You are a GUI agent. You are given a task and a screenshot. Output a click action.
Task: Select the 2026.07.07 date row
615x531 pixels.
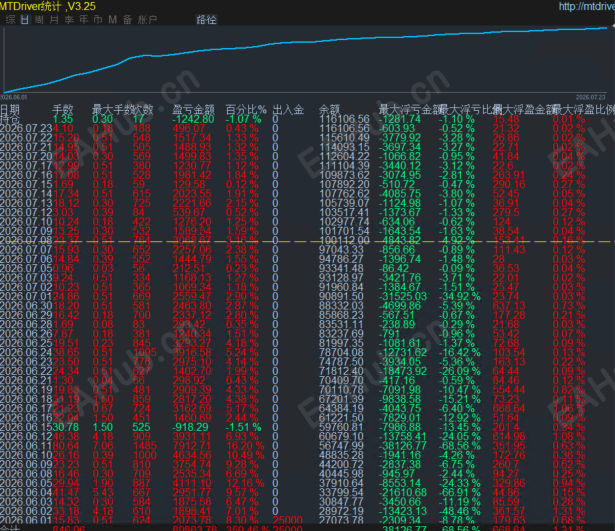pyautogui.click(x=308, y=250)
